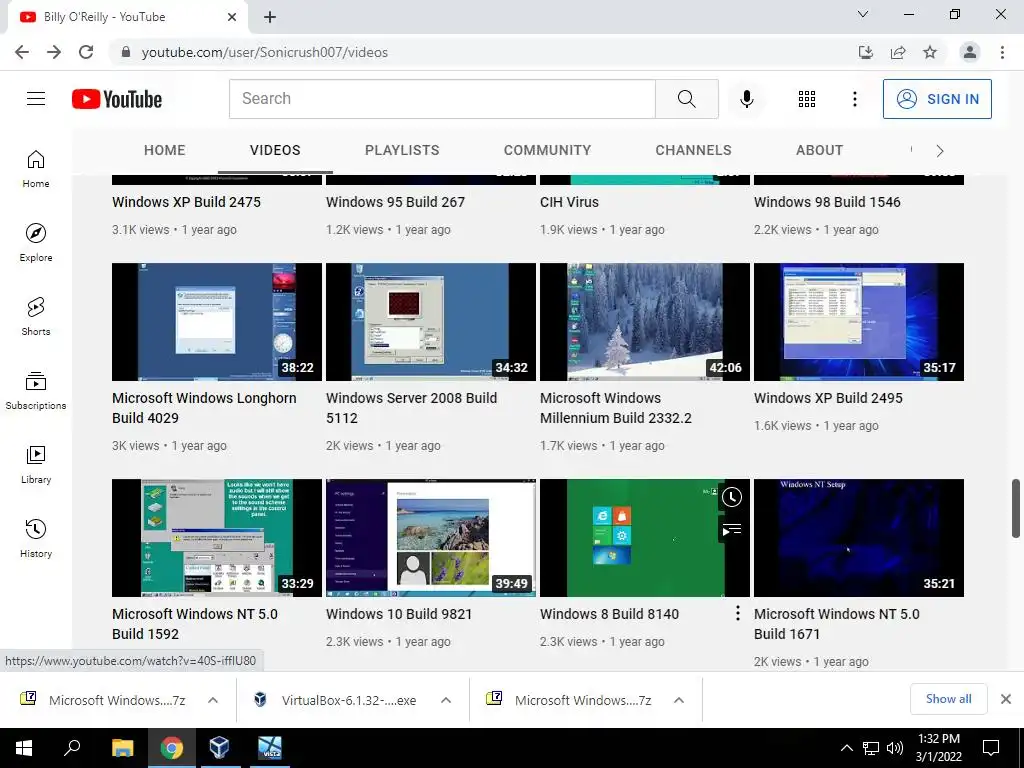
Task: Open the volume control in system tray
Action: pos(895,748)
